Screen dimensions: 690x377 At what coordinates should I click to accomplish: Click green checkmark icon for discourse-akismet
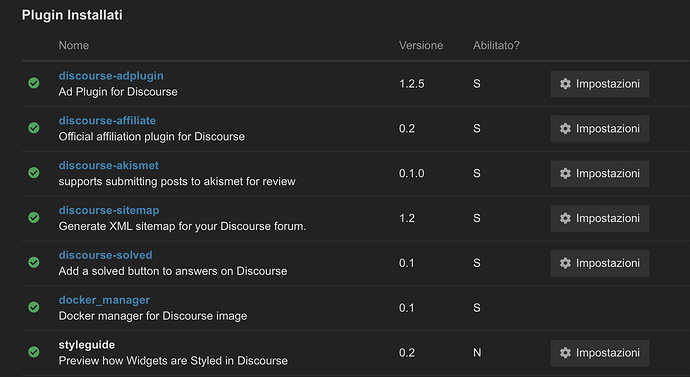[x=34, y=173]
